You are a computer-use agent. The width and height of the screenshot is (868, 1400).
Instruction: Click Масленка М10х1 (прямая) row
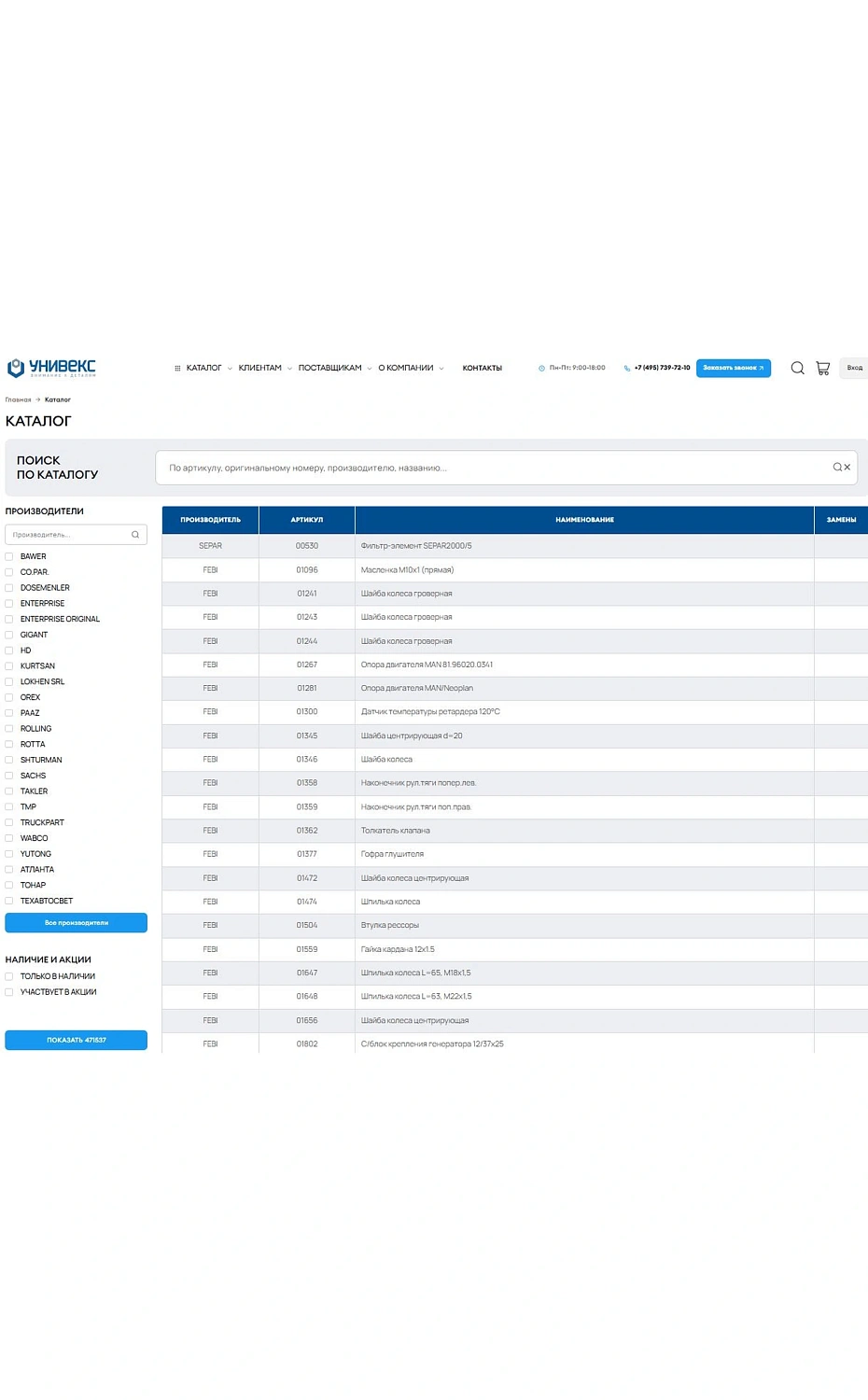pos(407,569)
